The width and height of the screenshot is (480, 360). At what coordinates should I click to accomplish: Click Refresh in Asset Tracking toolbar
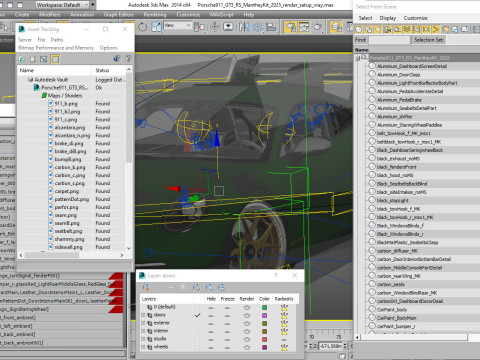click(x=22, y=59)
